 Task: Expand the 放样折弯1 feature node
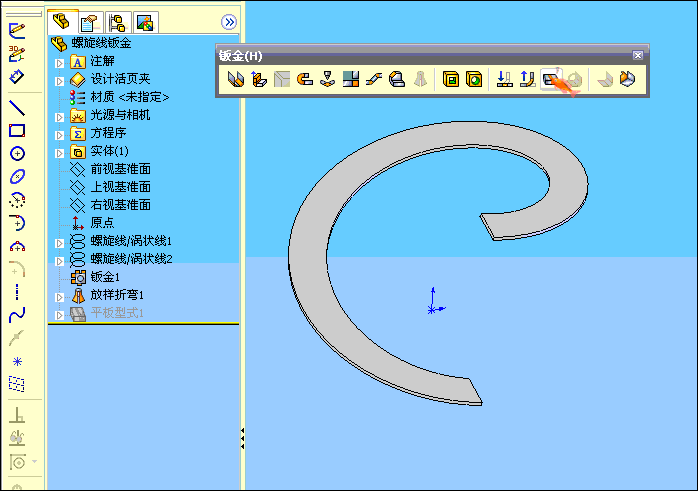pyautogui.click(x=59, y=297)
